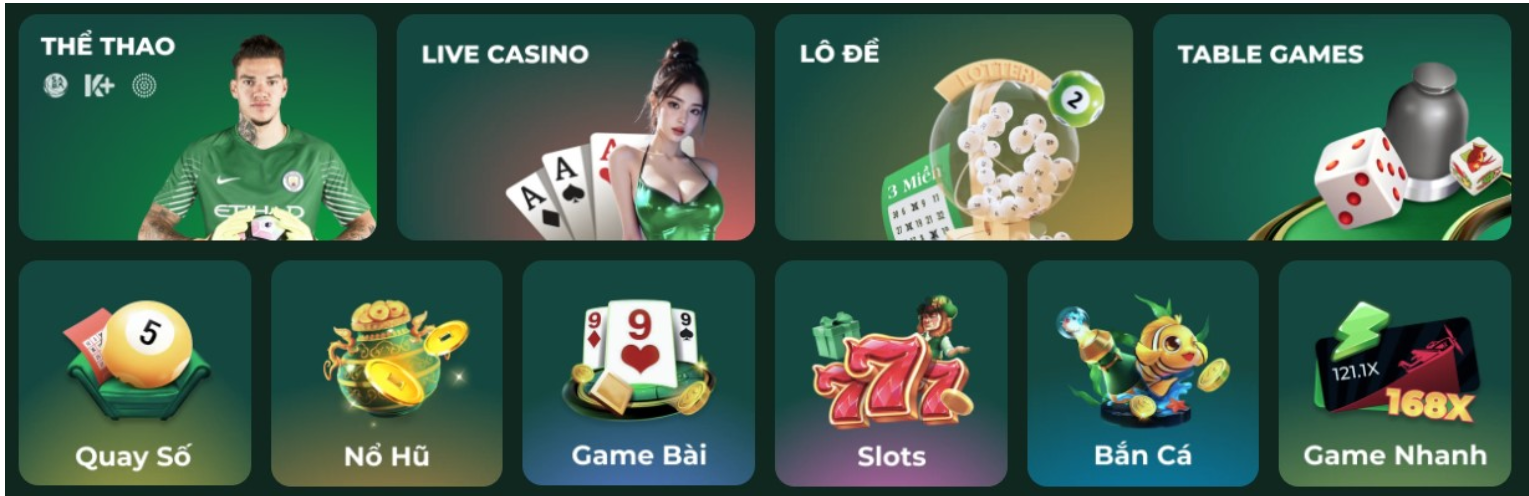Open Bắn Cá text label
The width and height of the screenshot is (1529, 496).
pyautogui.click(x=1143, y=455)
